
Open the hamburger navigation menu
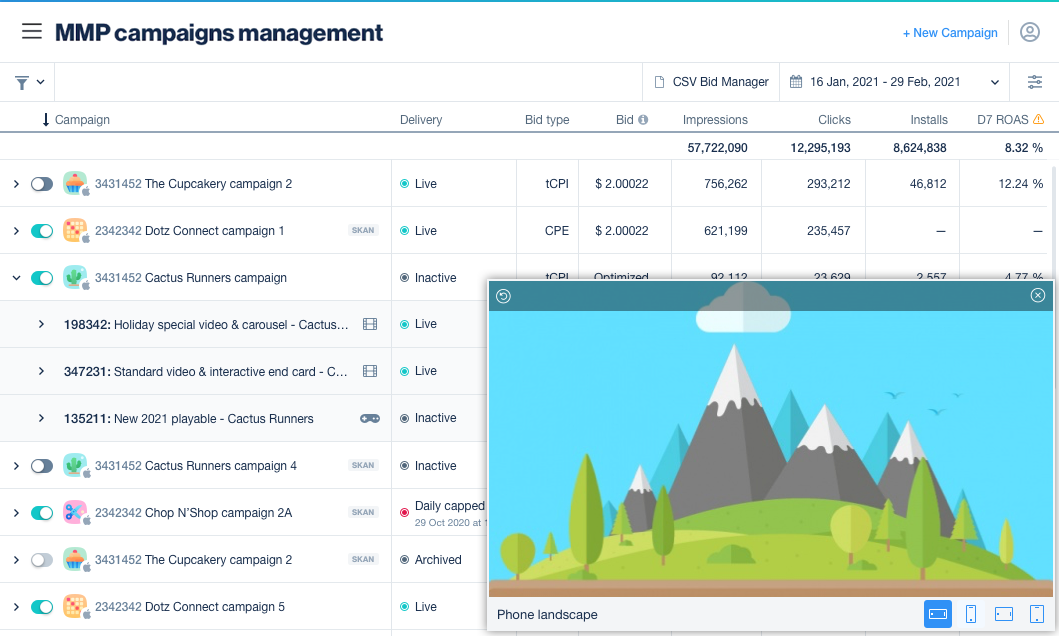32,31
